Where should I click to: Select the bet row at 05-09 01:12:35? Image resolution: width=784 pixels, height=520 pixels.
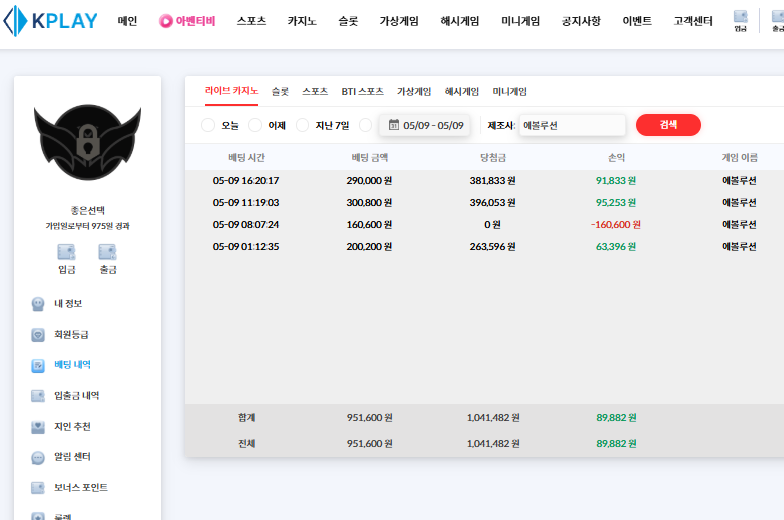tap(484, 246)
